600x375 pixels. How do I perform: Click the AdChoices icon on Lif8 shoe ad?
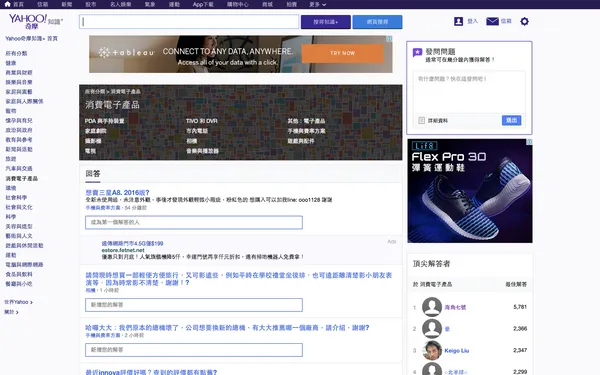point(529,142)
